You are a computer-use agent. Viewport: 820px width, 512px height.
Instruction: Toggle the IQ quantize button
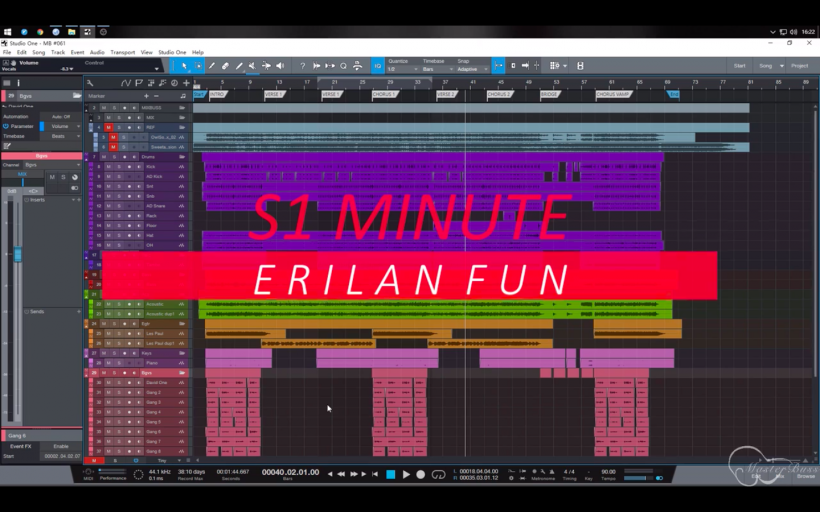click(x=378, y=66)
